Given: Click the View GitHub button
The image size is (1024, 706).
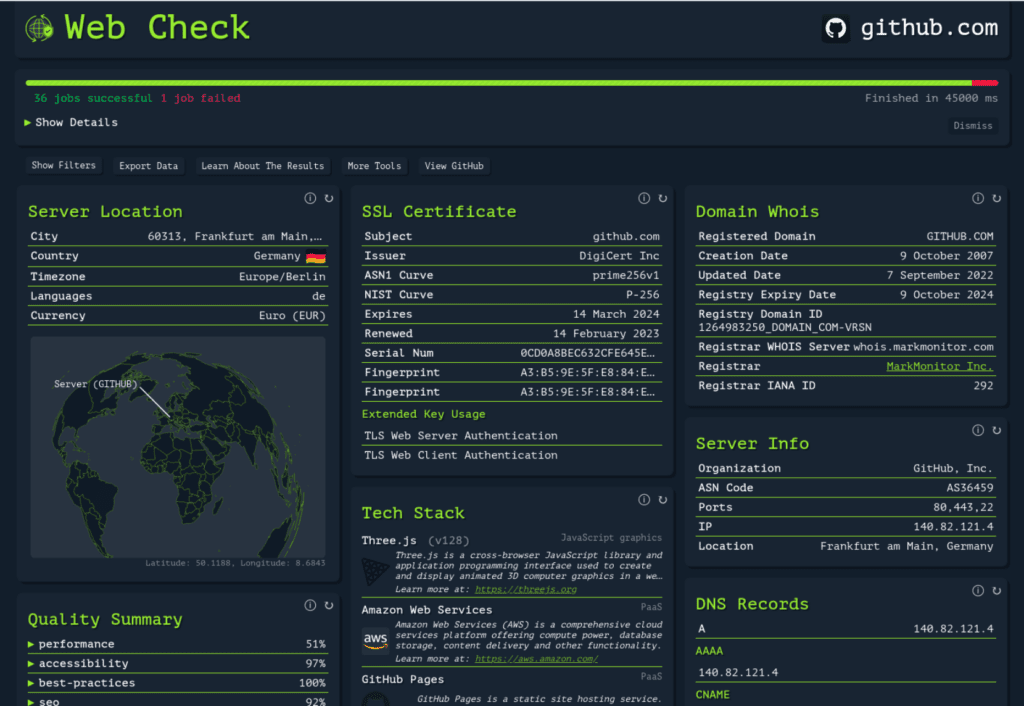Looking at the screenshot, I should click(454, 166).
